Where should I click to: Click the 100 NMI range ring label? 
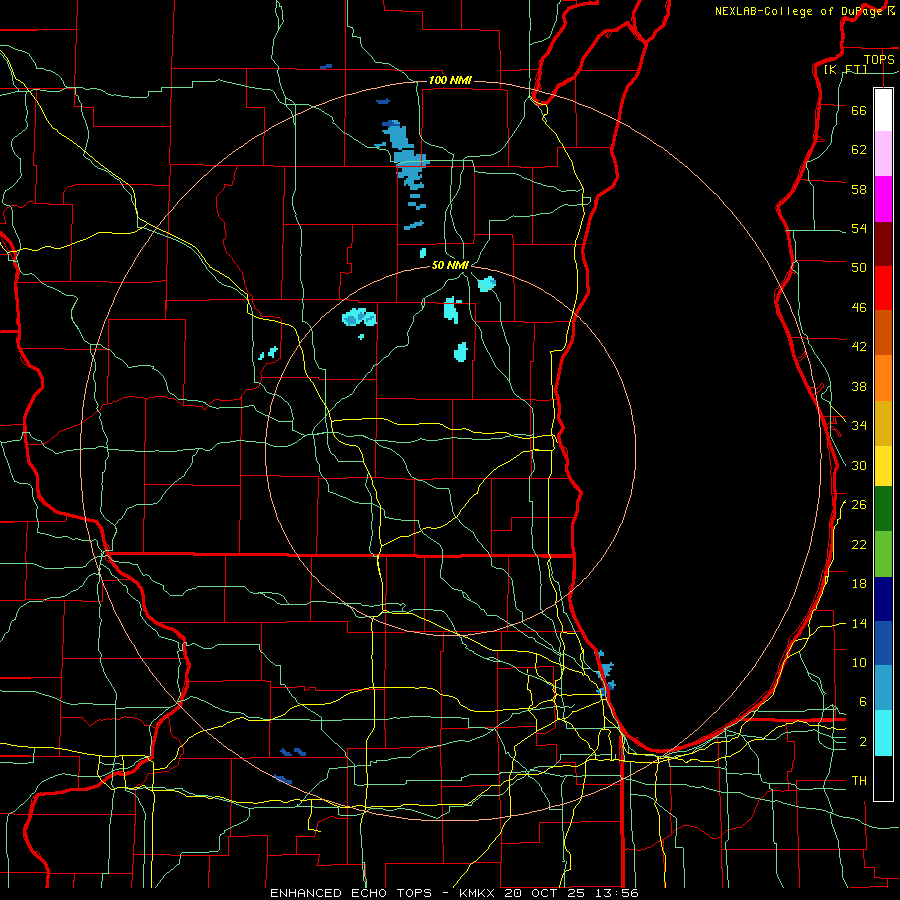point(450,80)
